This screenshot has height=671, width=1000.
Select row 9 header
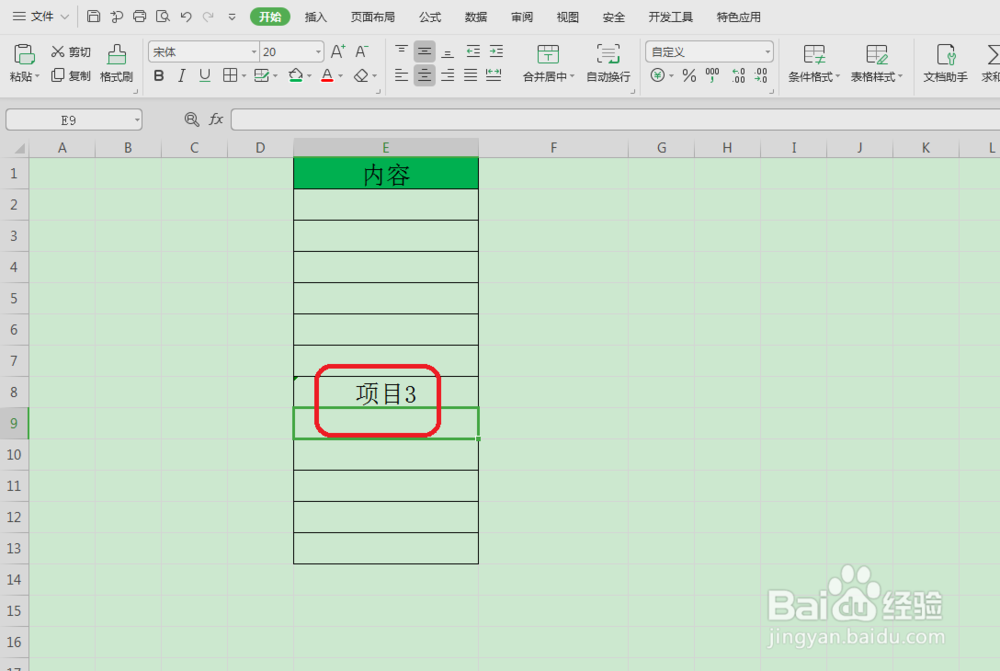(x=14, y=423)
